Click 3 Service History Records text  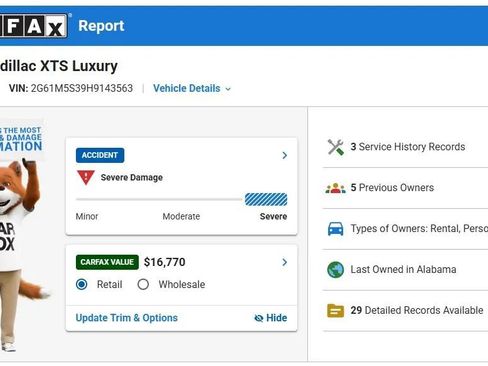pyautogui.click(x=408, y=147)
